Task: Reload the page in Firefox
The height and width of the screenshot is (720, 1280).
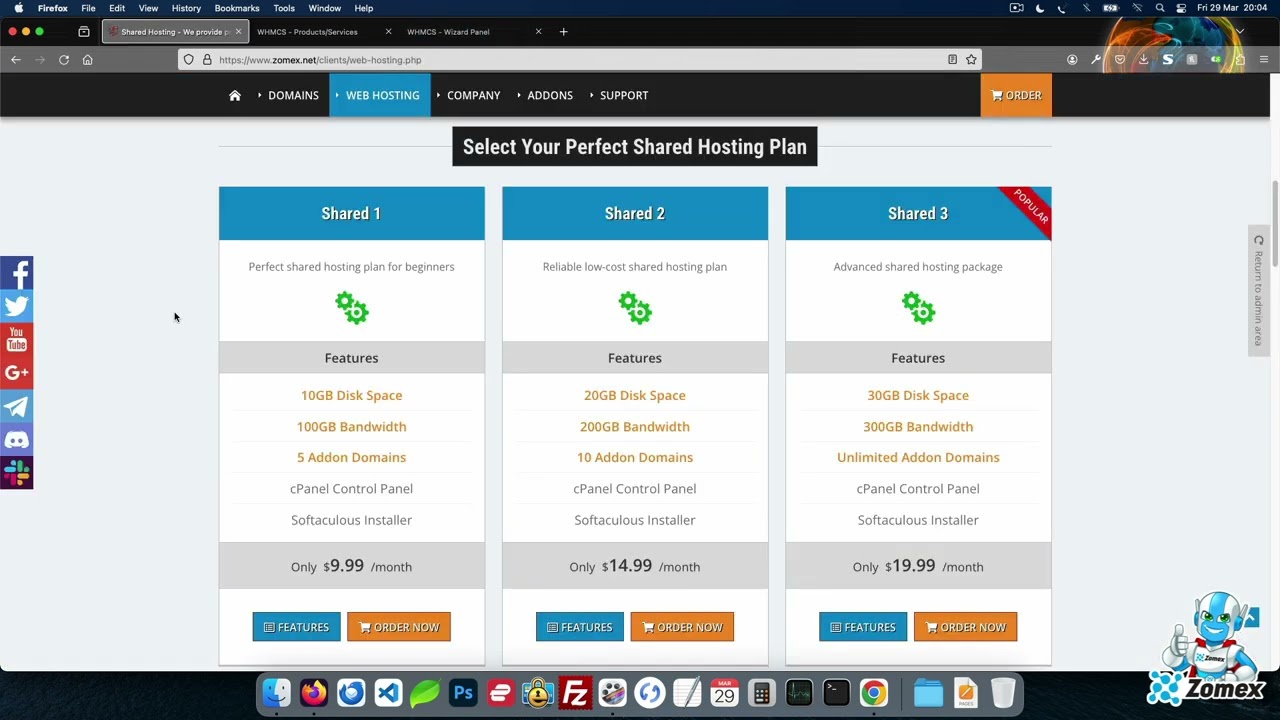Action: (64, 60)
